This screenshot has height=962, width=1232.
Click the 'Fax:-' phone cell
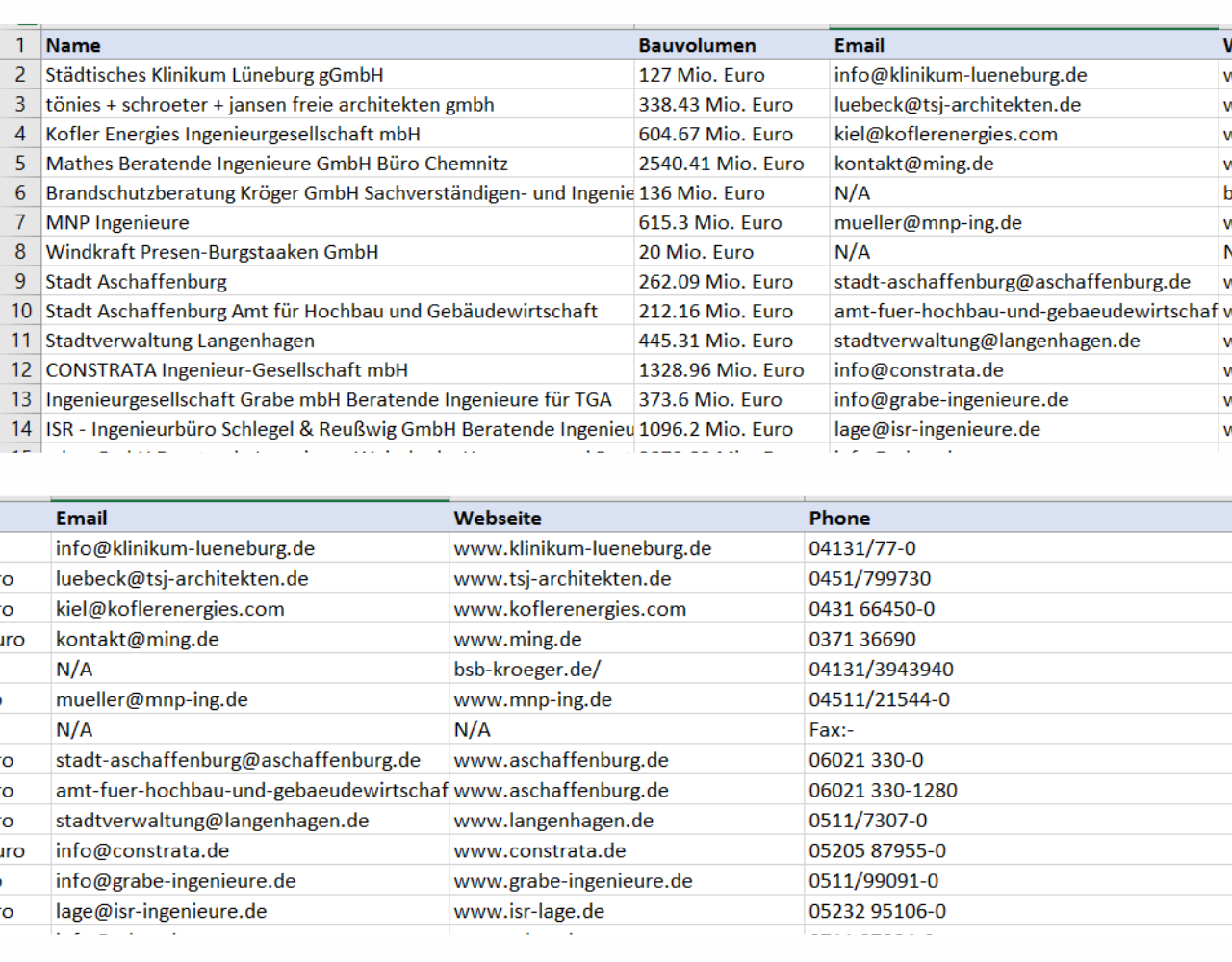pos(1018,729)
